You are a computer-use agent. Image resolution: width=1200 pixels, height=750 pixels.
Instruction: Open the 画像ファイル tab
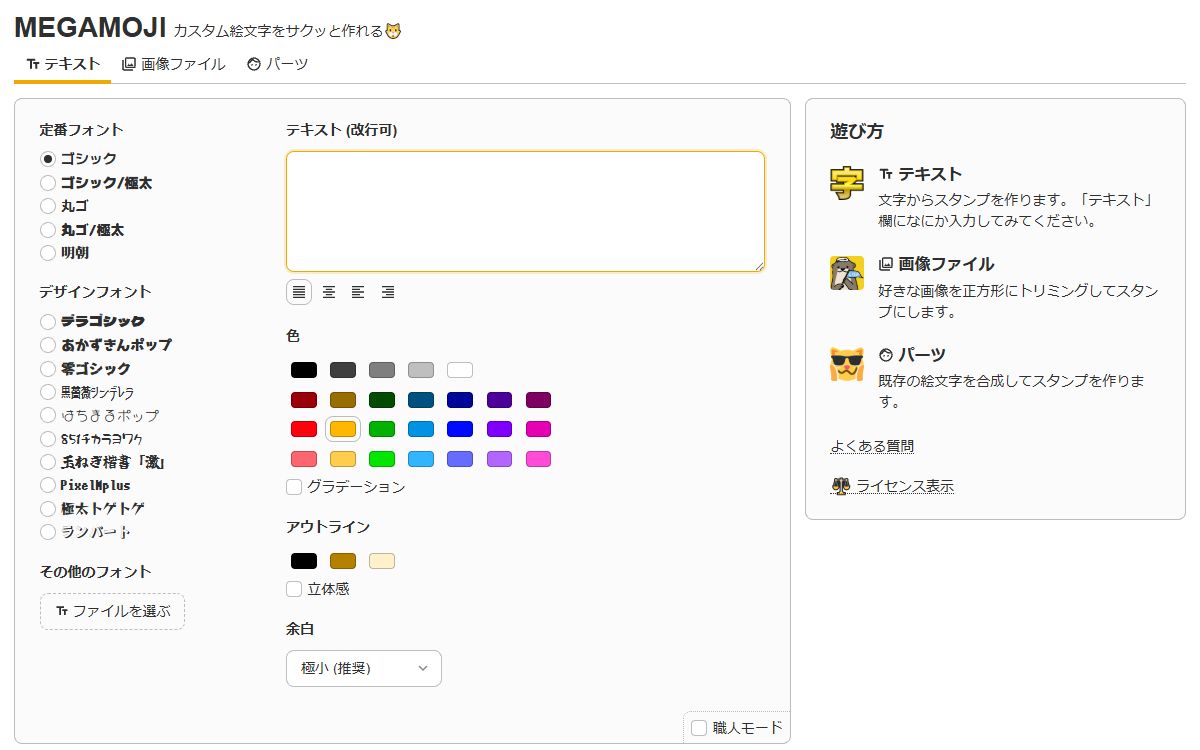(x=173, y=64)
